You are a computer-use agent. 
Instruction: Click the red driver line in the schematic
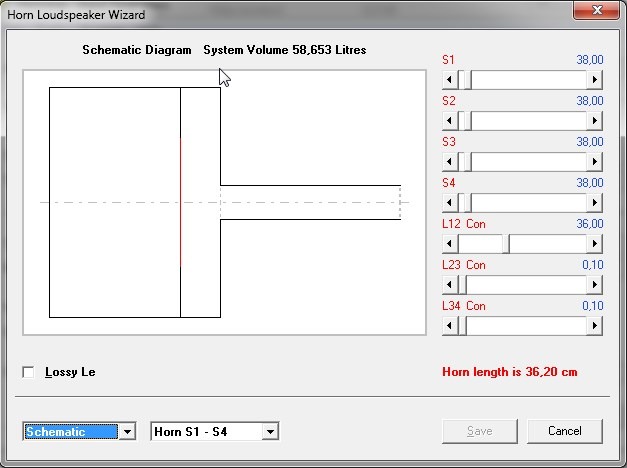180,202
